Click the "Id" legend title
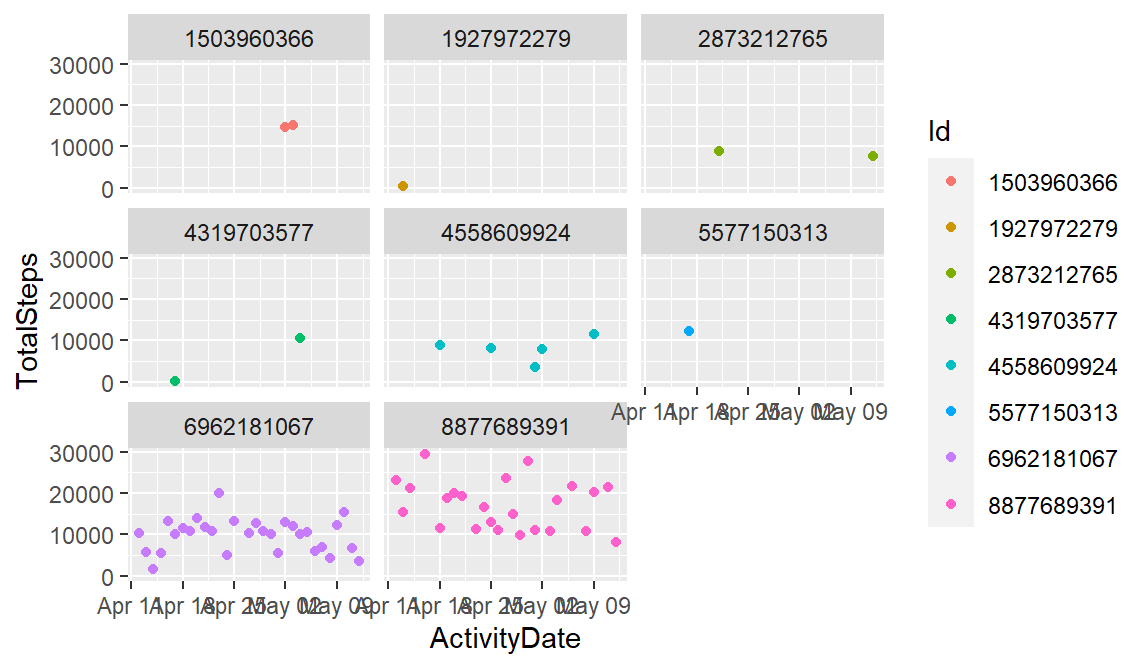 (939, 131)
